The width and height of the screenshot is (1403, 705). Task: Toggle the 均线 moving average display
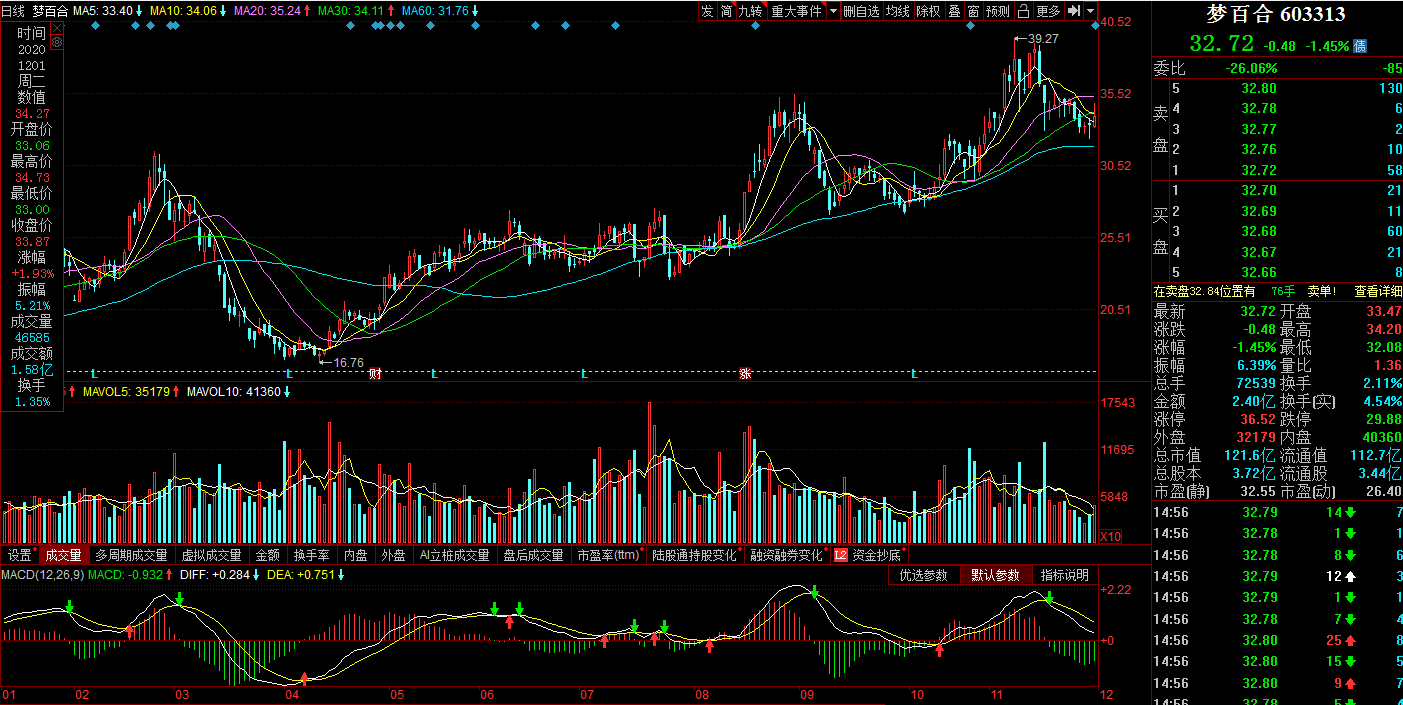(898, 11)
